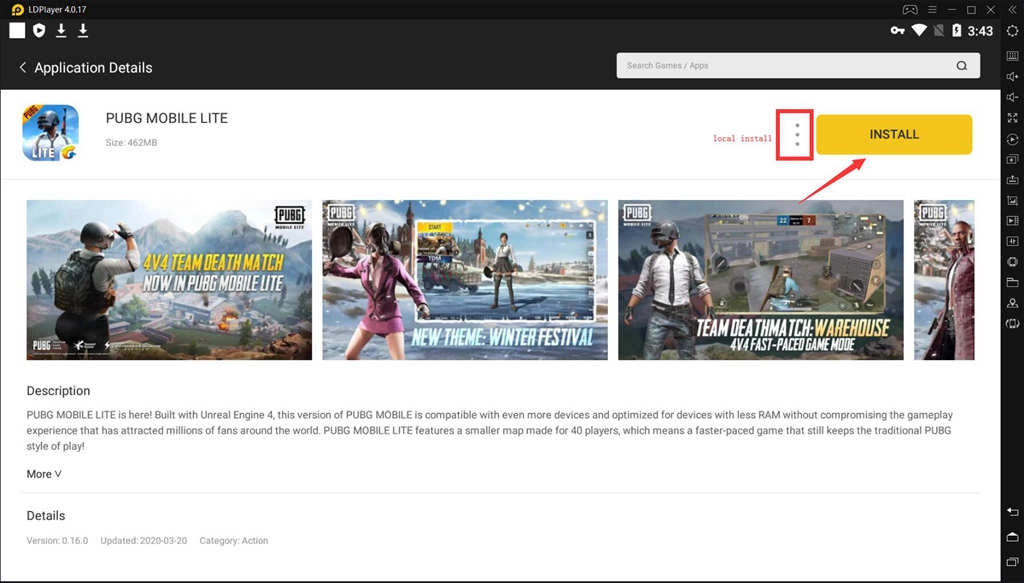Open the Winter Festival theme screenshot
This screenshot has width=1024, height=583.
coord(465,279)
